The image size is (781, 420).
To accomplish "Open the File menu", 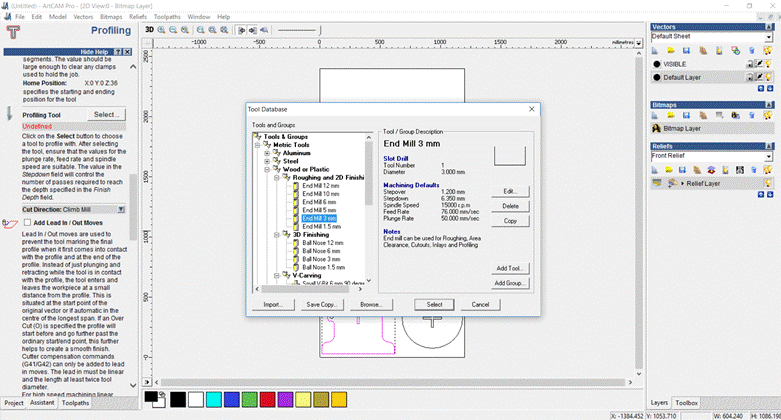I will [20, 16].
